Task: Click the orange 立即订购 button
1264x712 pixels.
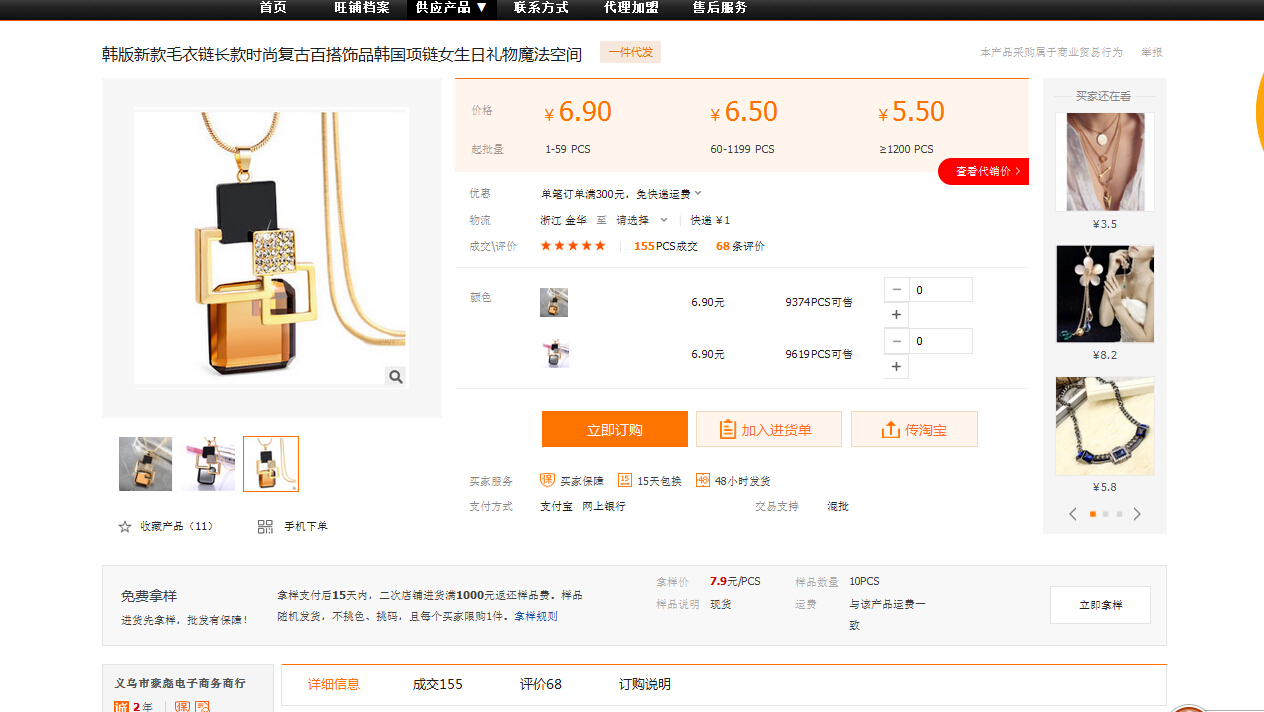Action: pos(614,430)
